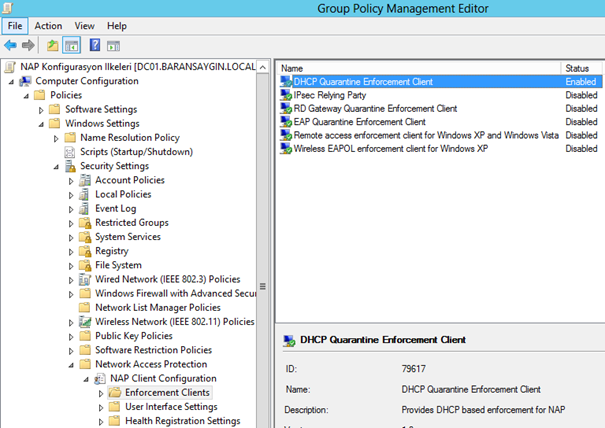This screenshot has width=605, height=428.
Task: Expand the Software Settings node
Action: (x=41, y=110)
